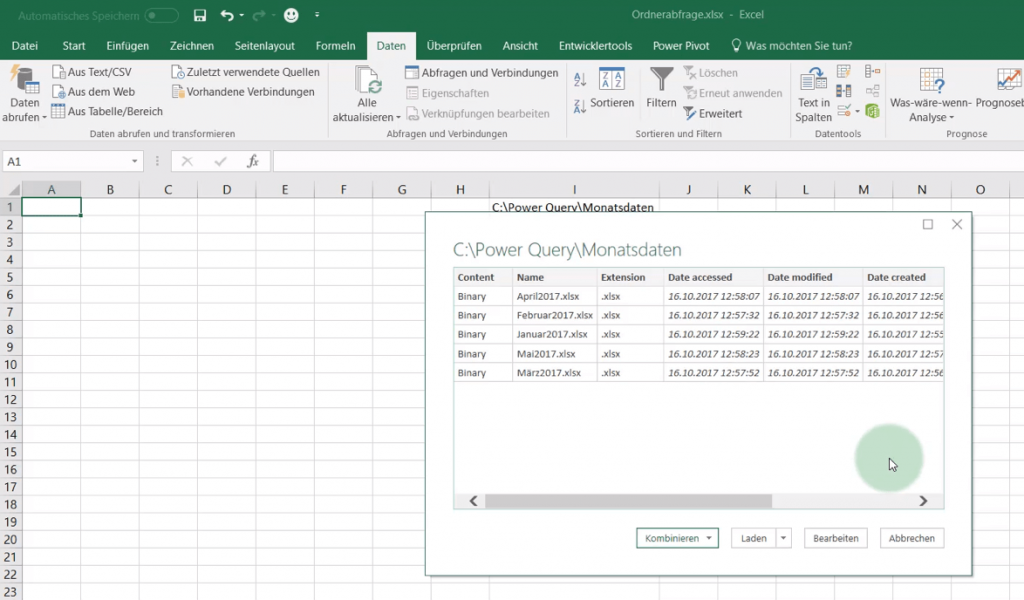Click the Redo arrow icon
Image resolution: width=1024 pixels, height=600 pixels.
[x=259, y=15]
